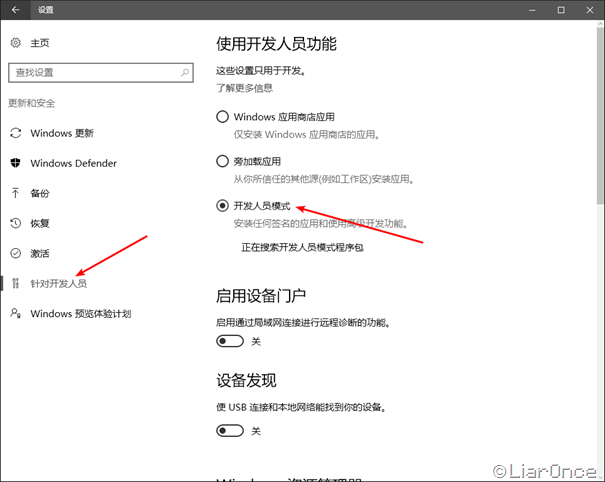605x482 pixels.
Task: Open the 激活 activation section
Action: point(40,254)
